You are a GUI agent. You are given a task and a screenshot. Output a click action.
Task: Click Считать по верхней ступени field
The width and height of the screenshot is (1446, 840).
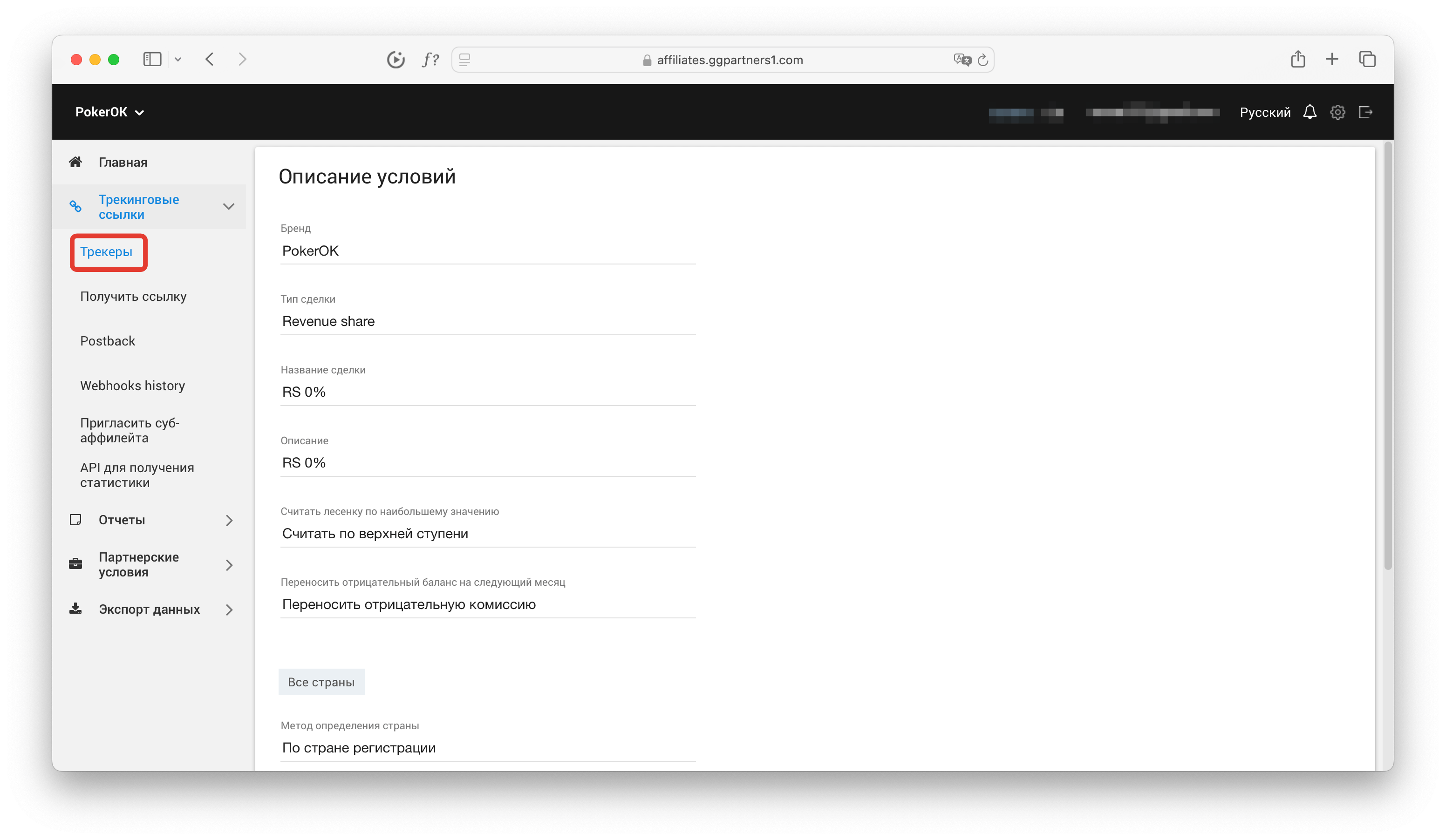[488, 534]
